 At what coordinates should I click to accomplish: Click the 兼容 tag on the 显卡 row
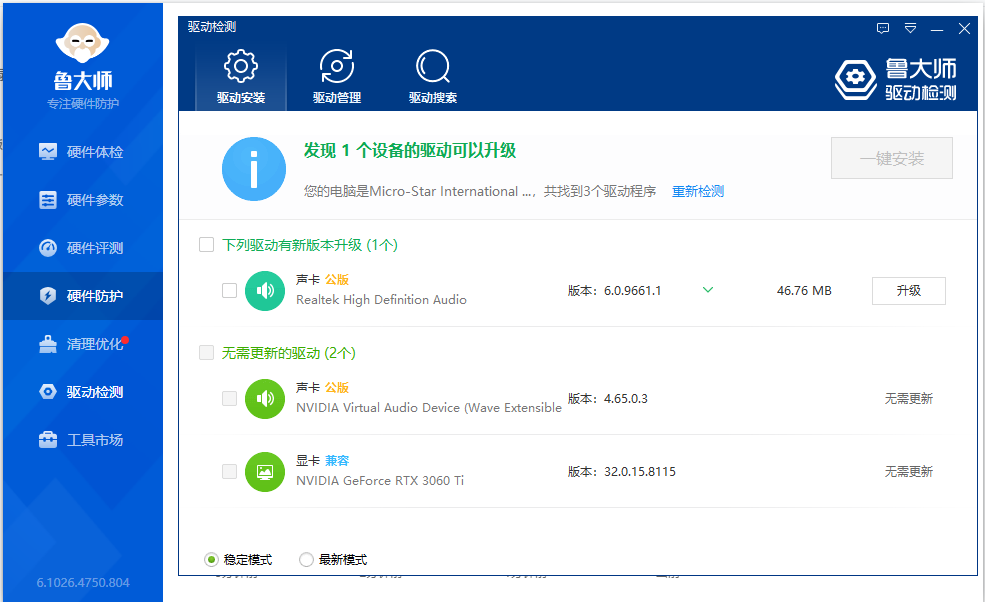pyautogui.click(x=337, y=460)
